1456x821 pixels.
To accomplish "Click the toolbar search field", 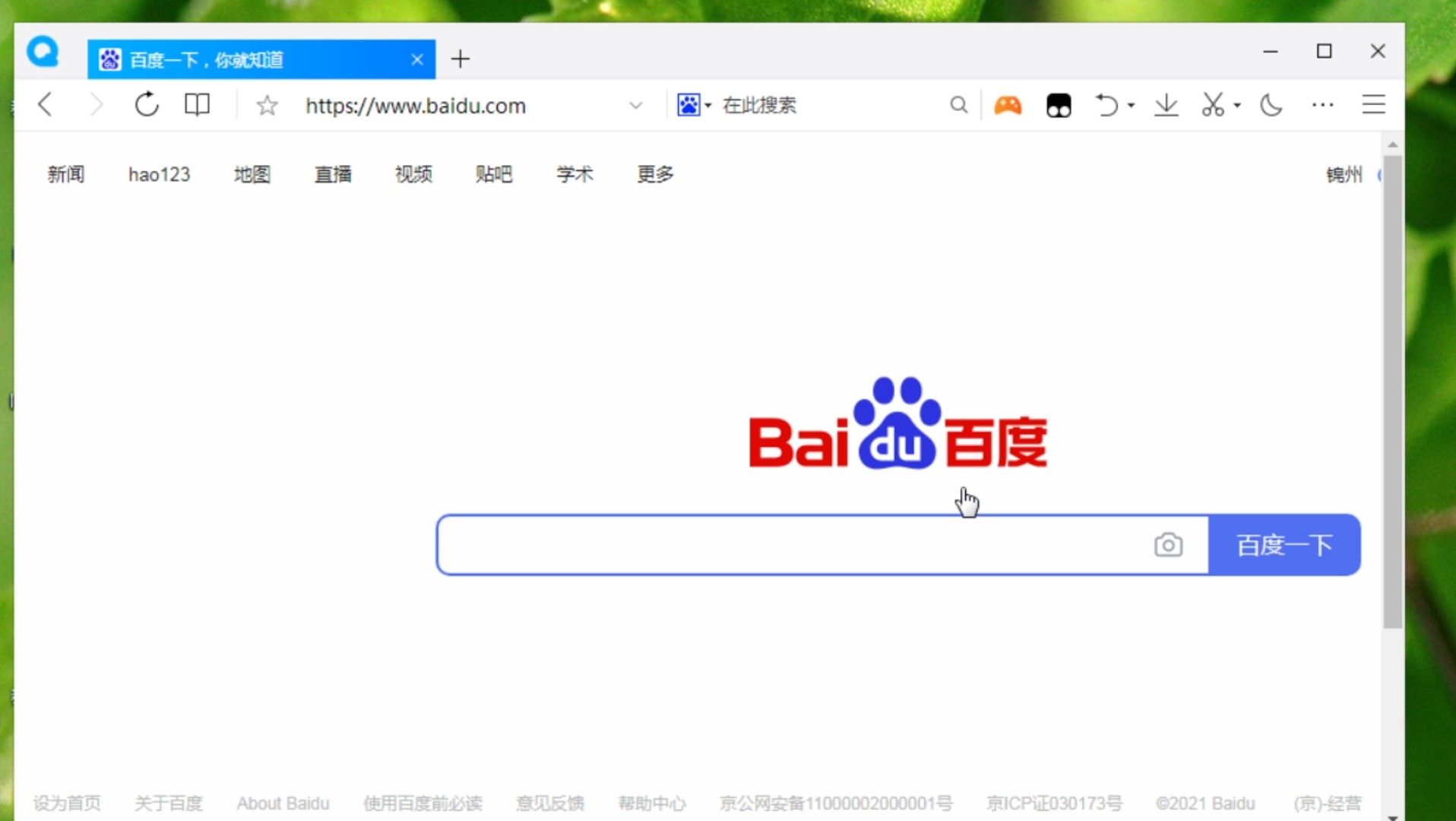I will click(x=828, y=105).
